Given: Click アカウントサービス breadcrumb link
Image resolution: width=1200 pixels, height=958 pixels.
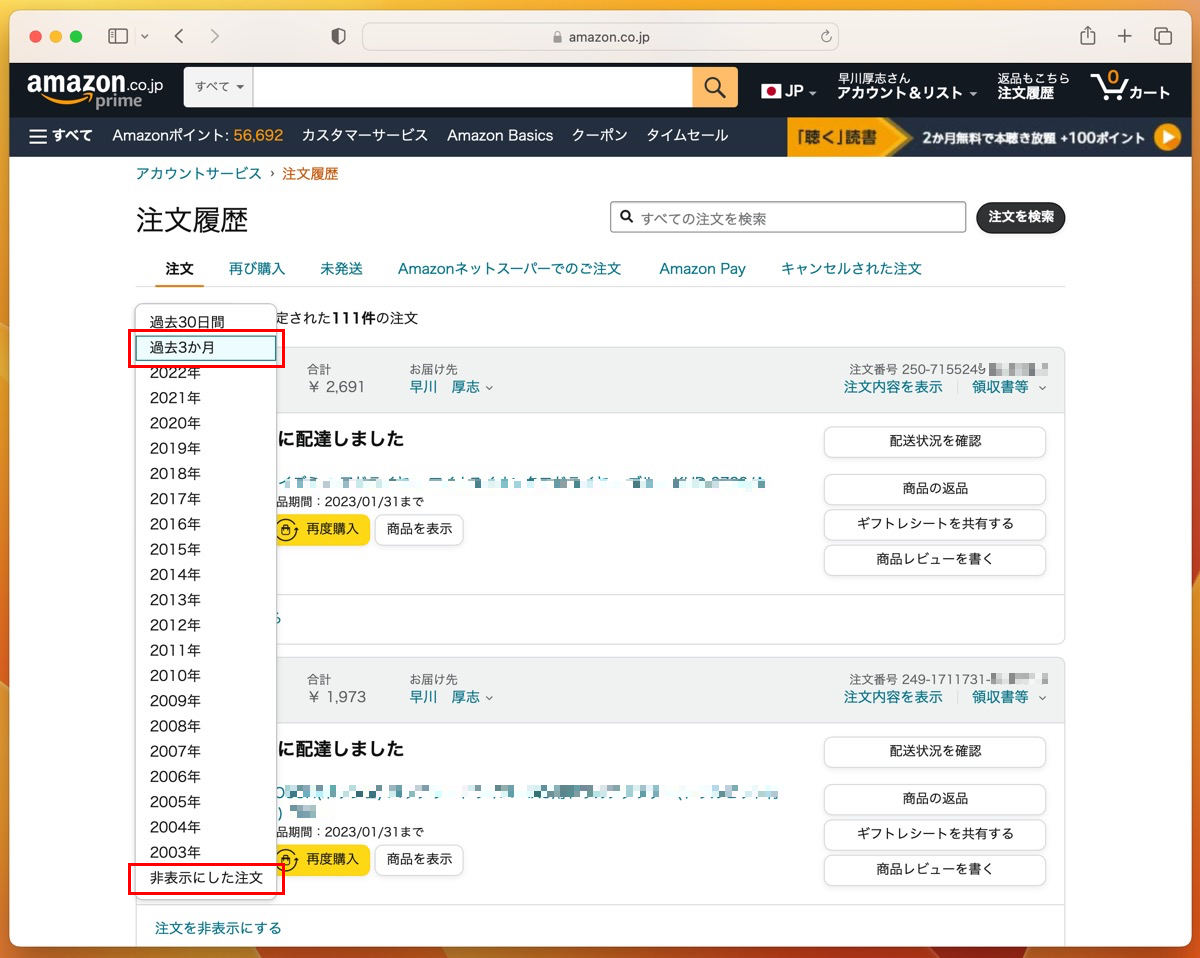Looking at the screenshot, I should 199,174.
